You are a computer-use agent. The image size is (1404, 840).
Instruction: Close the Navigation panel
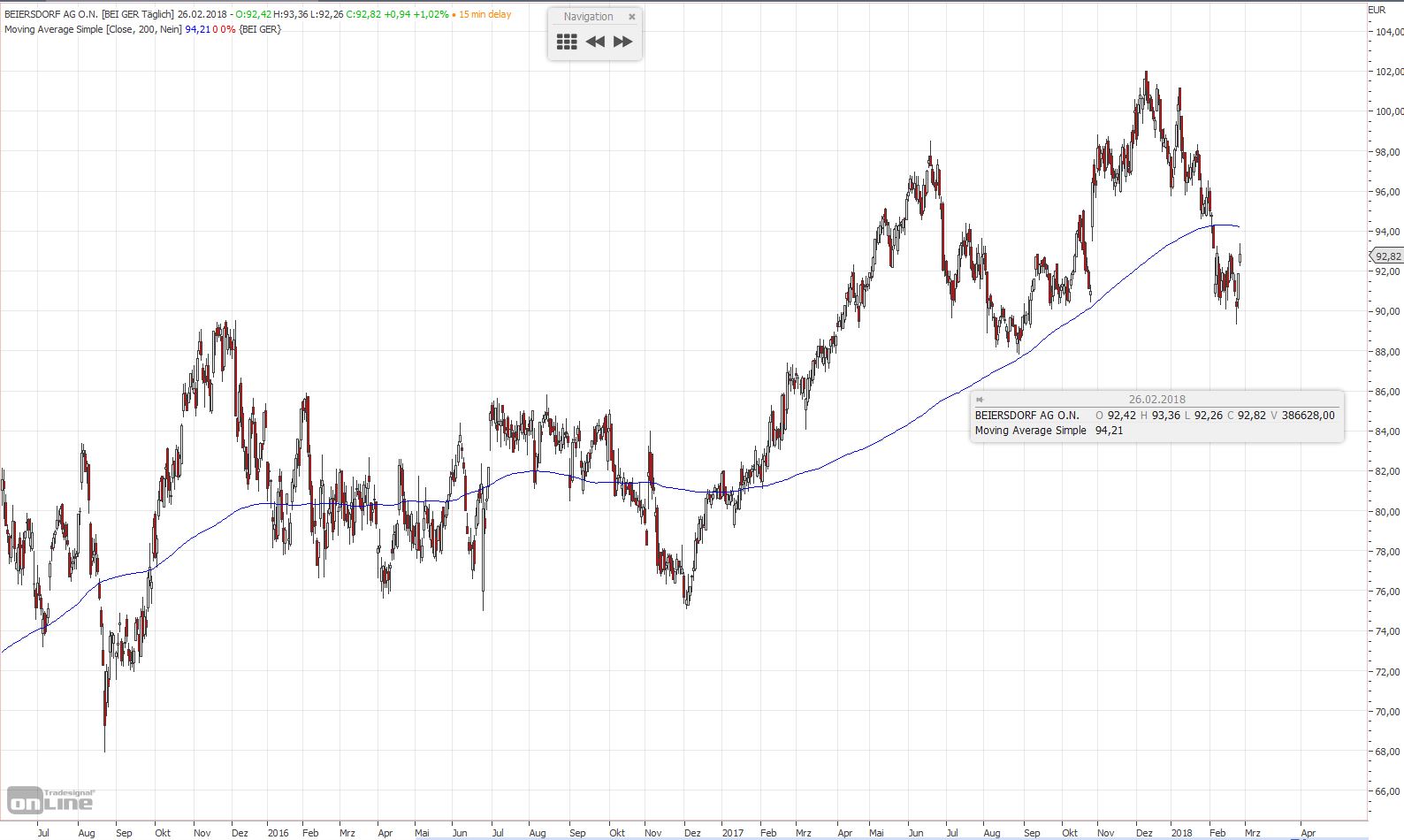pyautogui.click(x=631, y=17)
